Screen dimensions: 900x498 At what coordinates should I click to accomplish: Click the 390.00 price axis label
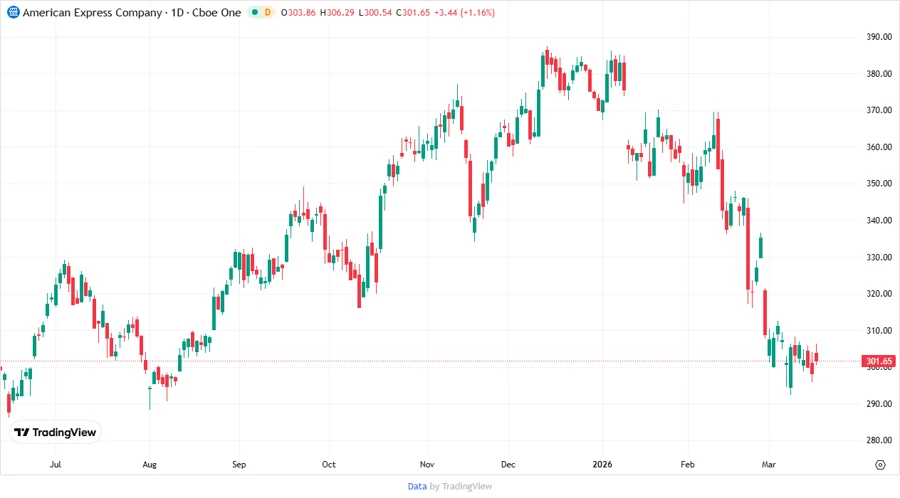pos(879,37)
